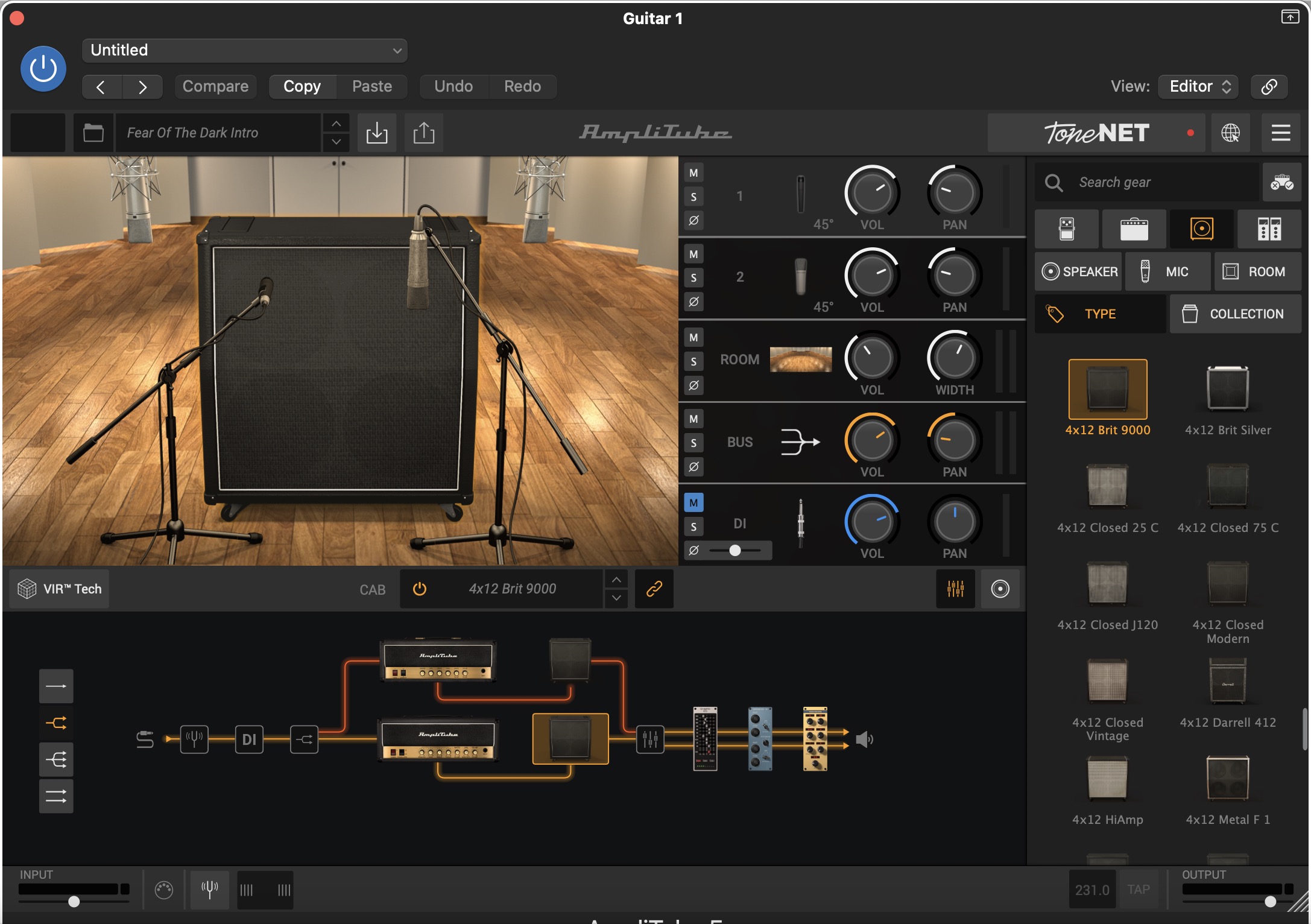The image size is (1311, 924).
Task: Open the Untitled preset dropdown
Action: (244, 50)
